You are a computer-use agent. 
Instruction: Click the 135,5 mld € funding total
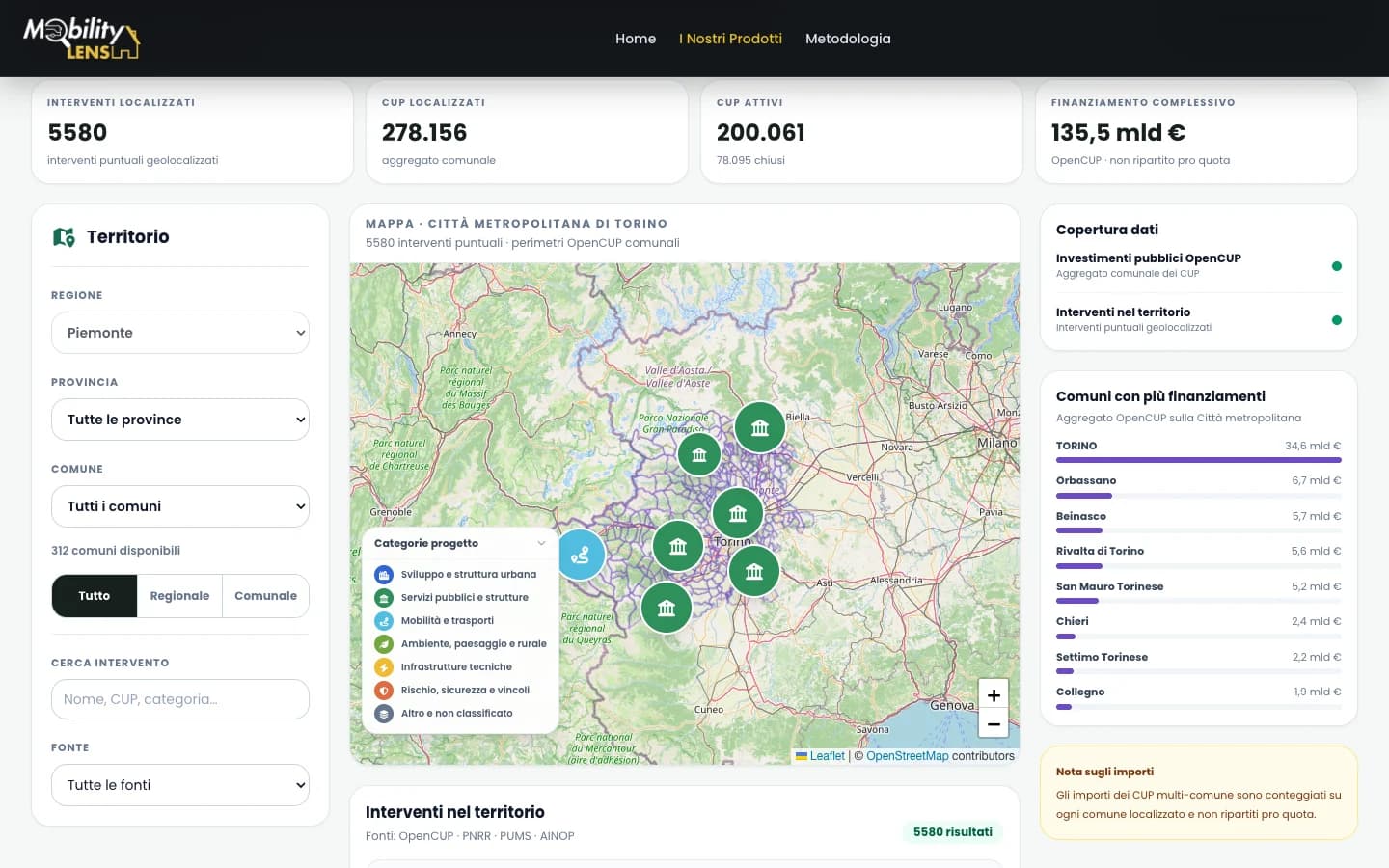click(x=1119, y=132)
